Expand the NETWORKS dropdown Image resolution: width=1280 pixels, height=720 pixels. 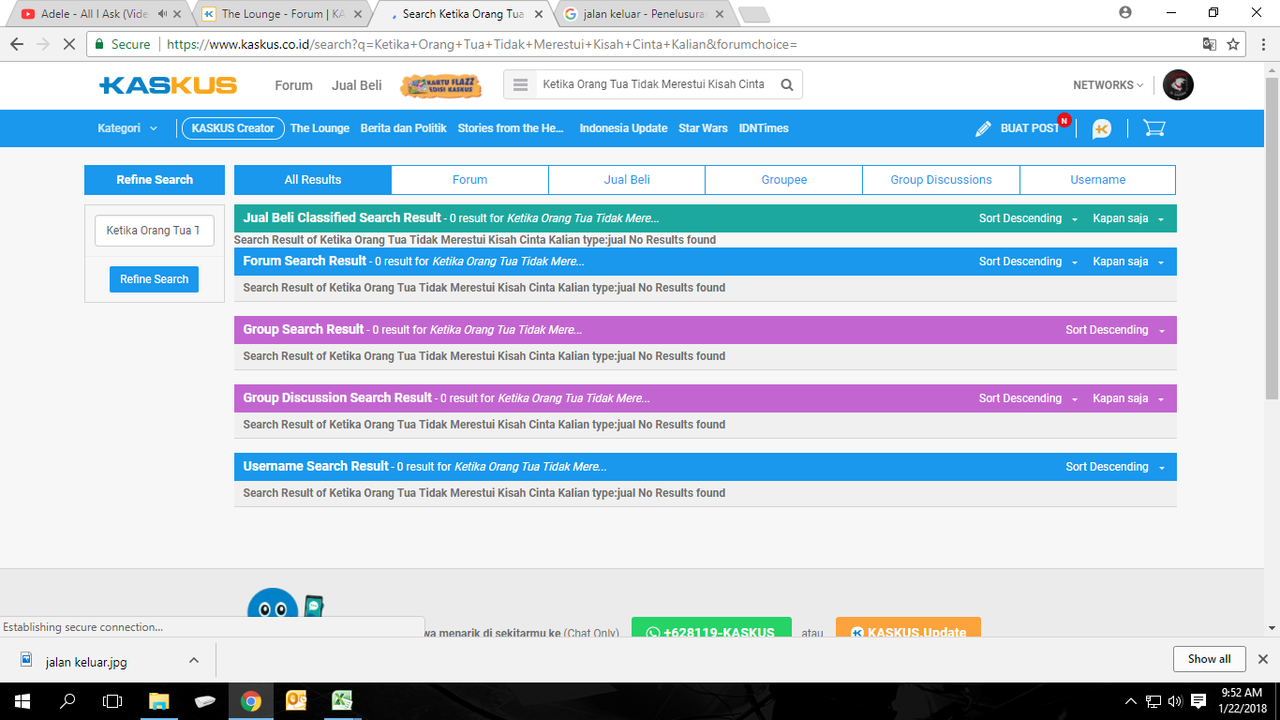(x=1108, y=85)
